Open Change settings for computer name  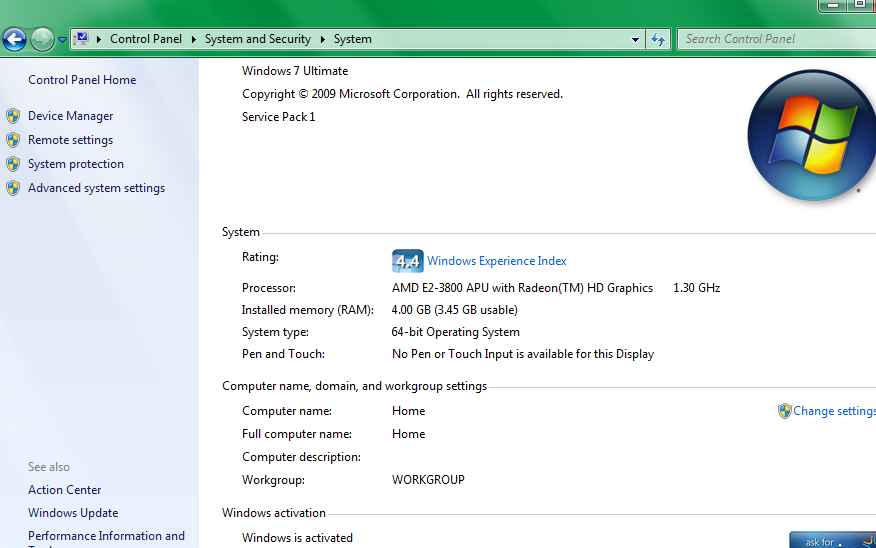(835, 411)
